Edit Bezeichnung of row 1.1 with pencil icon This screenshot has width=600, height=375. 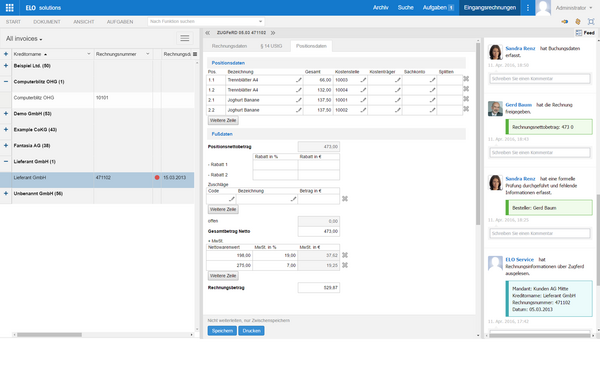[x=298, y=80]
